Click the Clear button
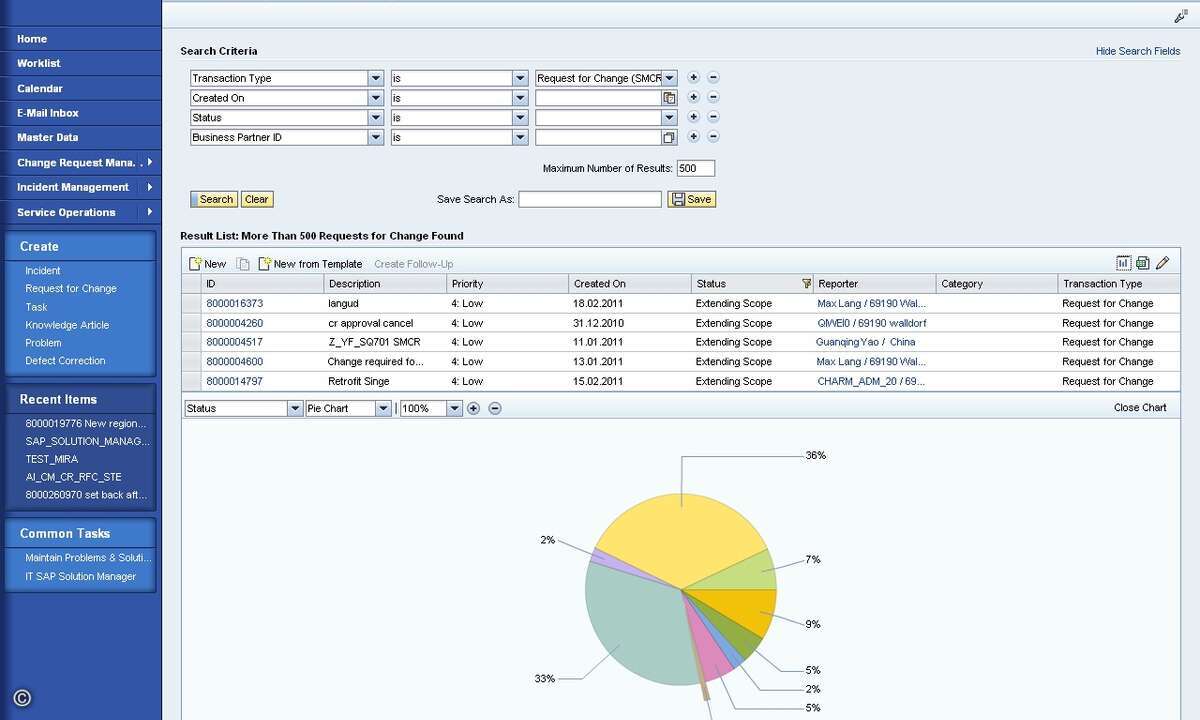Screen dimensions: 1200x720 click(257, 199)
